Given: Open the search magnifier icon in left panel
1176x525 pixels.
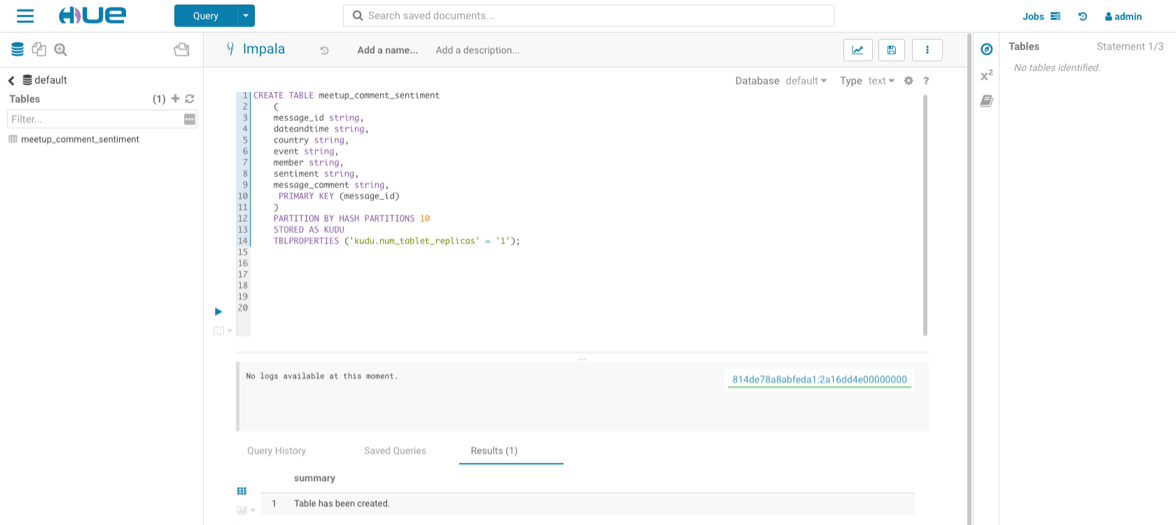Looking at the screenshot, I should pyautogui.click(x=61, y=50).
